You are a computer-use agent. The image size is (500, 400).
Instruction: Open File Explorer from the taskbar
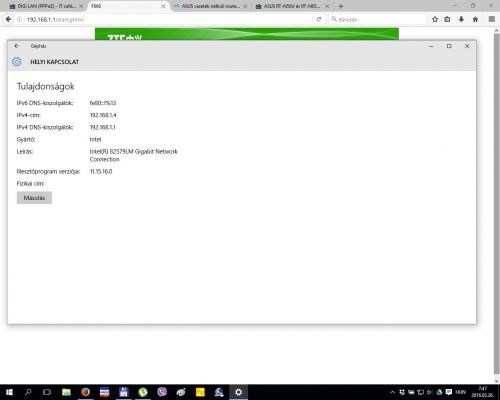pyautogui.click(x=66, y=392)
